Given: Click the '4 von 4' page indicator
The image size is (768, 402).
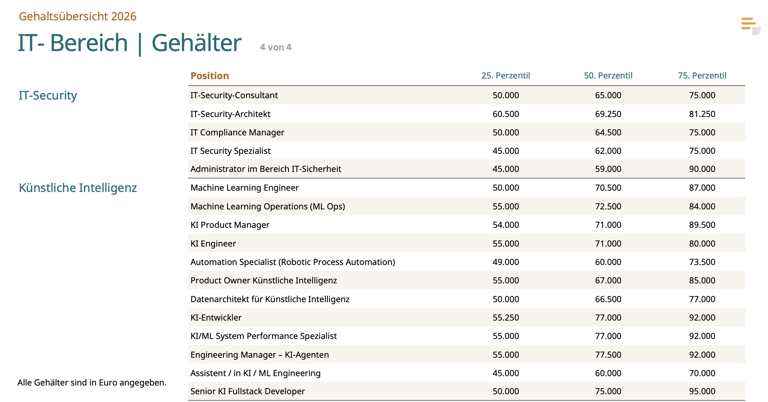Looking at the screenshot, I should [275, 47].
